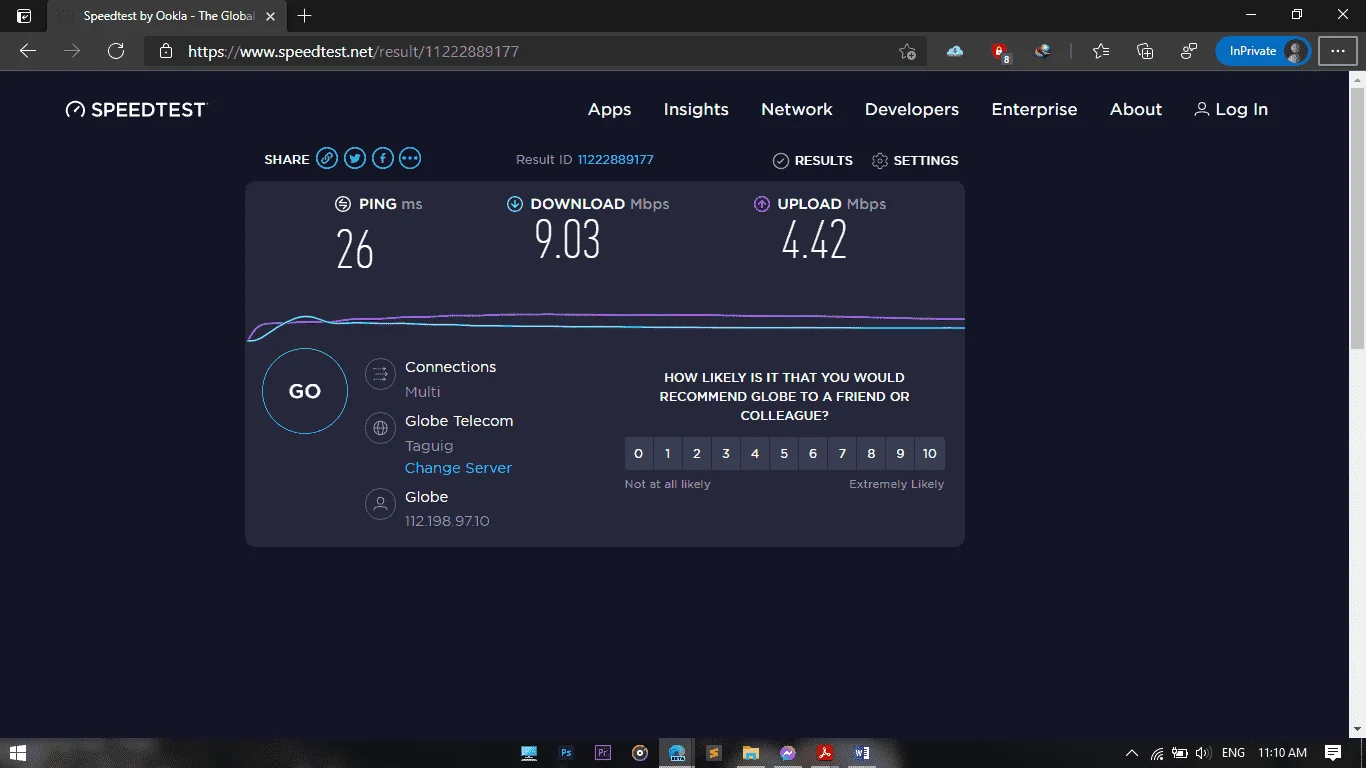View site security lock information

click(x=166, y=51)
